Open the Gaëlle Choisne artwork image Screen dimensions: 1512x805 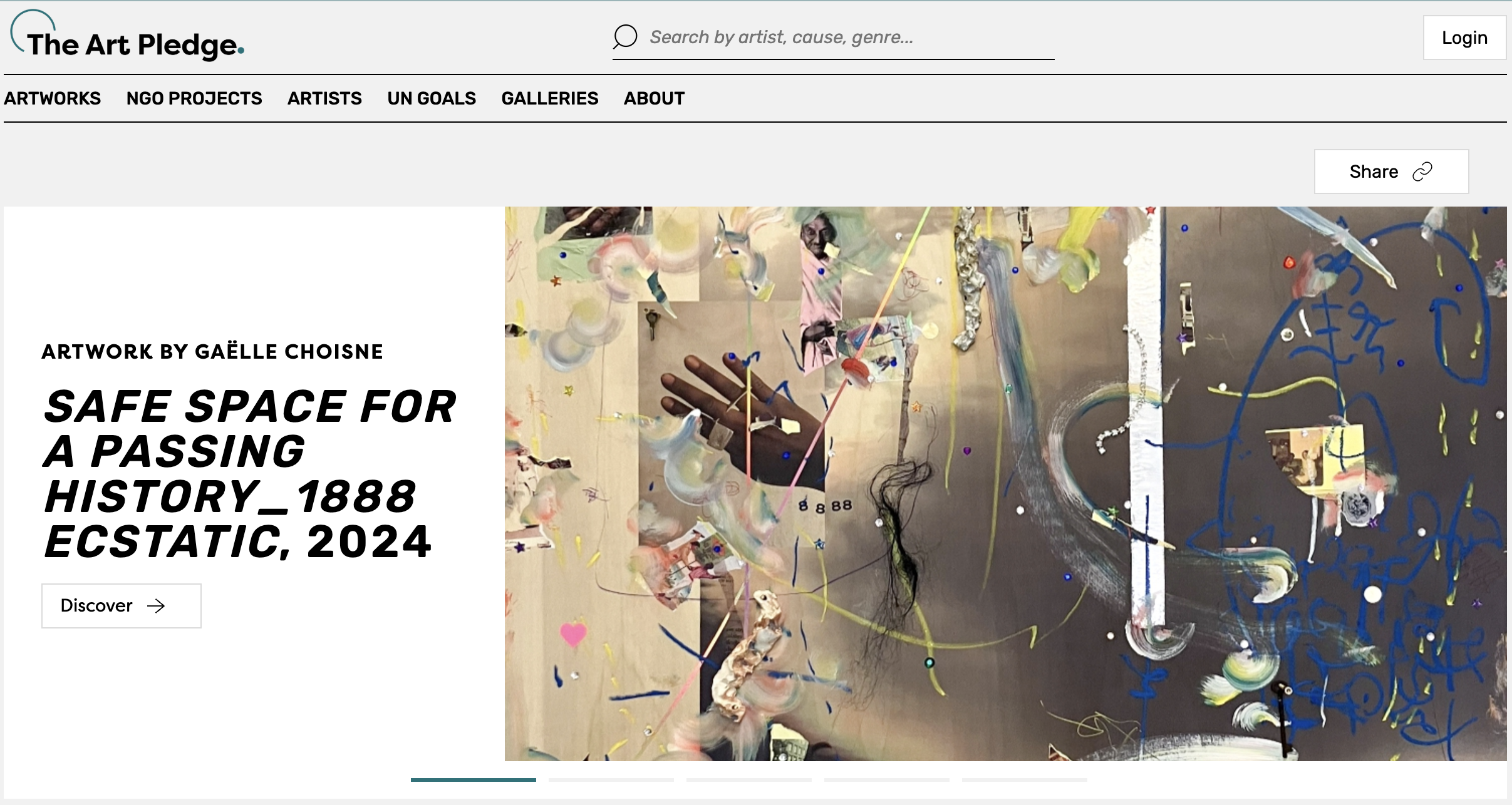1006,484
